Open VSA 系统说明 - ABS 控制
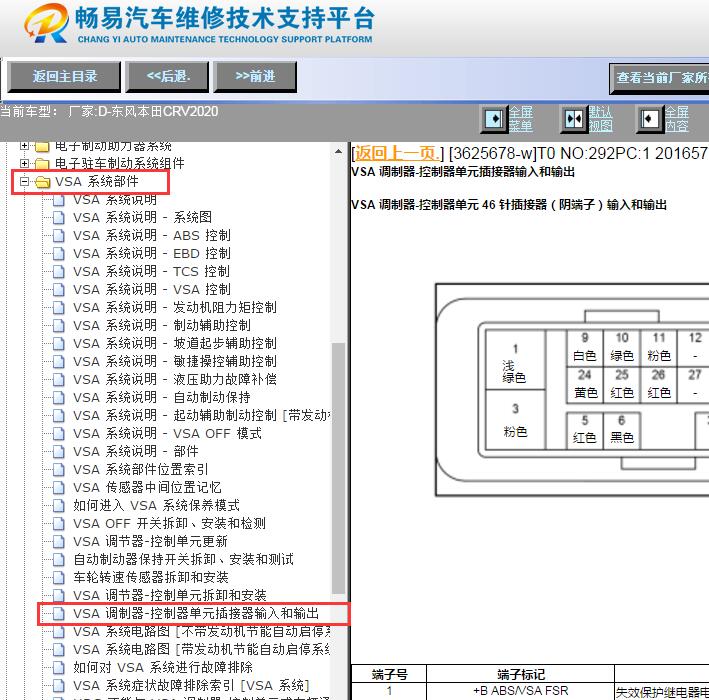 (x=152, y=236)
